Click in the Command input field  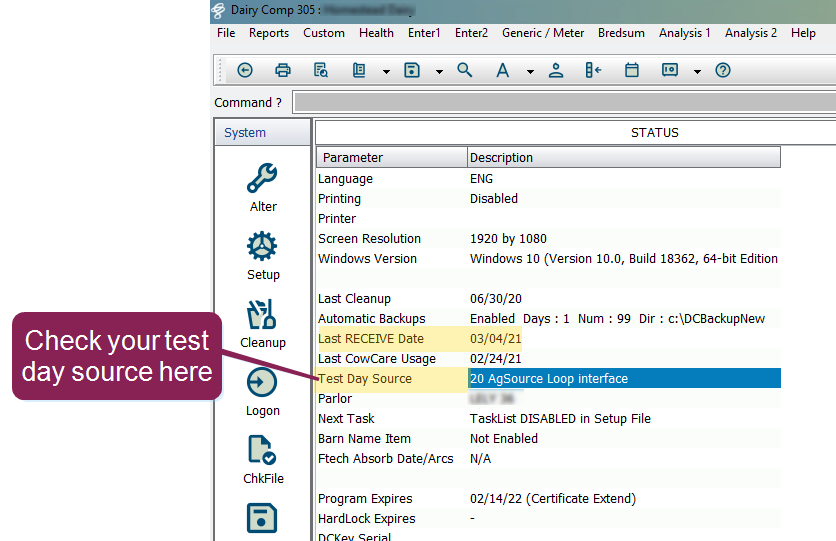(565, 102)
